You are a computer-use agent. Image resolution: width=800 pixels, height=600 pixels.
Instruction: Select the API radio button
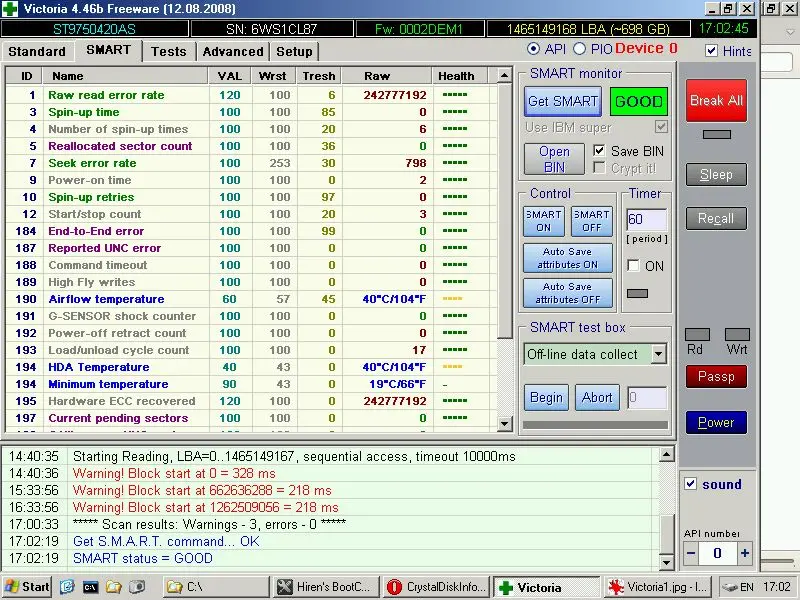[x=533, y=48]
